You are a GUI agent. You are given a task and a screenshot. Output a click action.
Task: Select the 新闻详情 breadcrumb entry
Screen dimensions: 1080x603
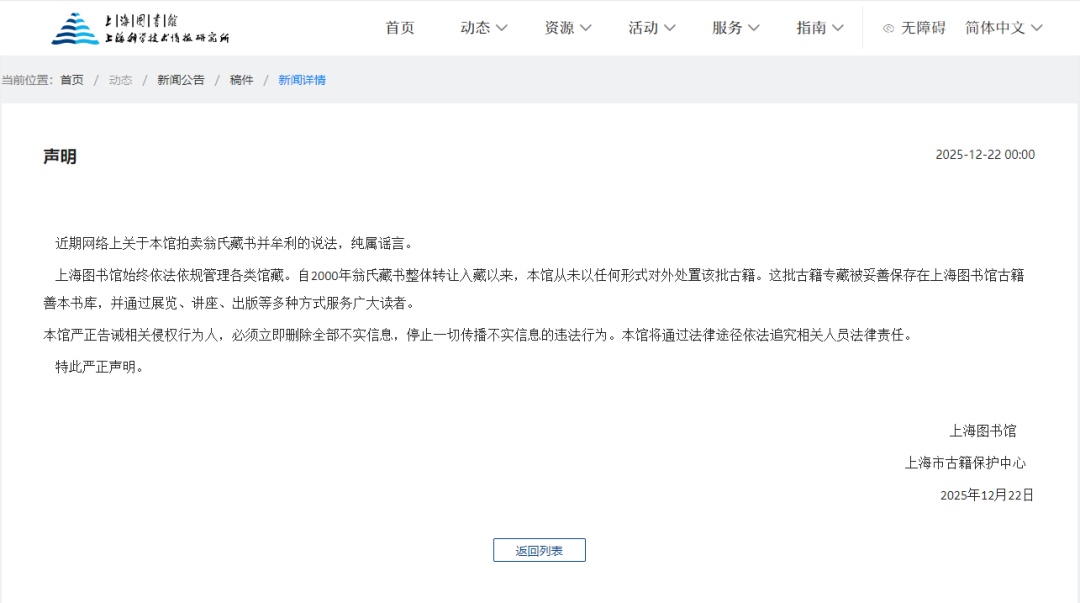[302, 80]
